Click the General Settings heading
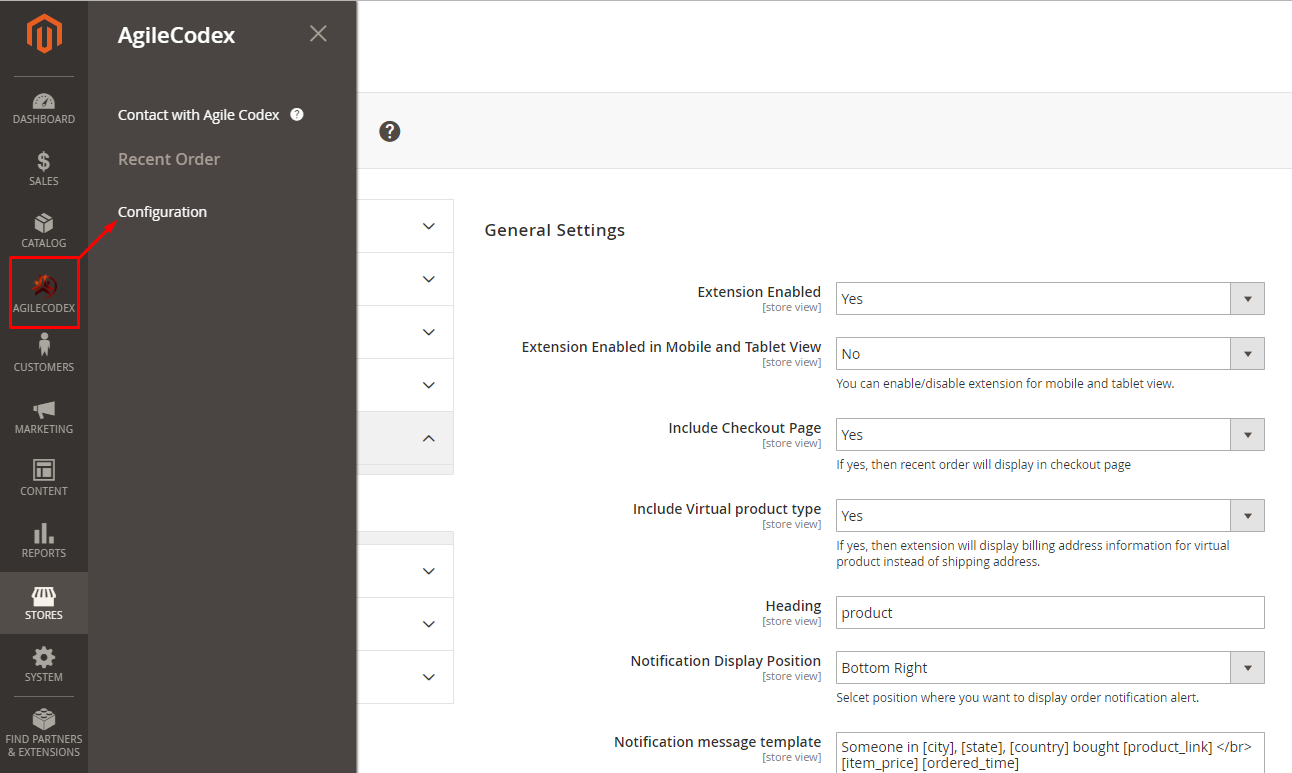The width and height of the screenshot is (1292, 773). pos(555,230)
